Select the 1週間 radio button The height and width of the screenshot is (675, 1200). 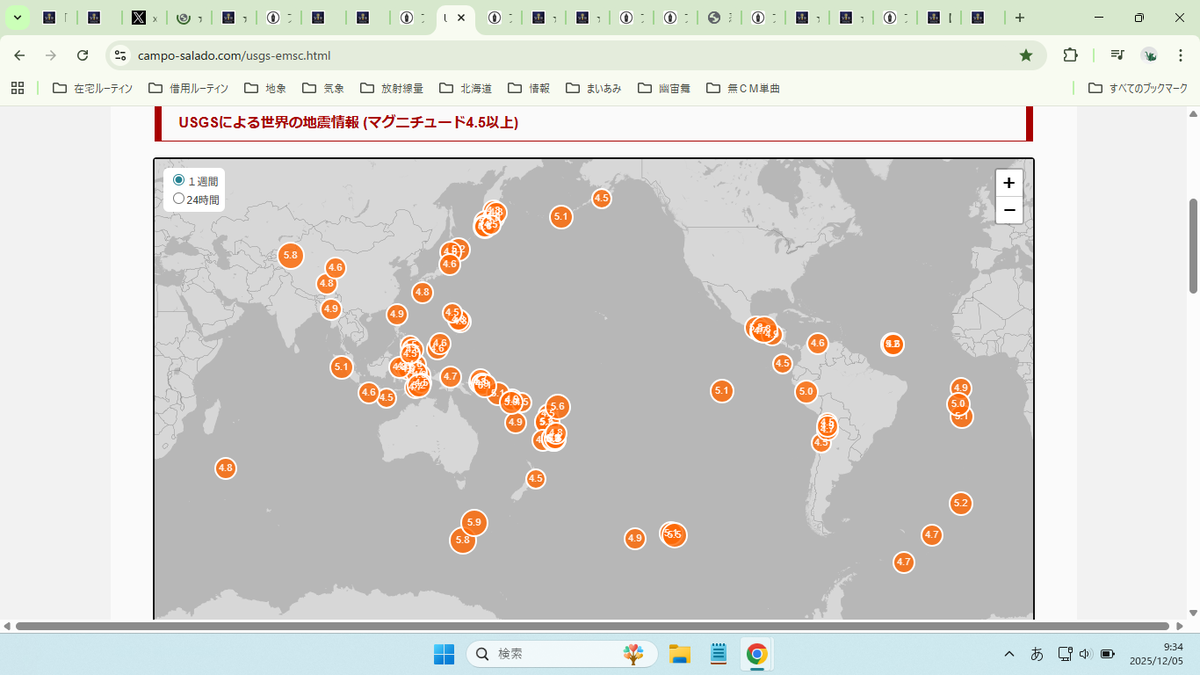click(179, 181)
